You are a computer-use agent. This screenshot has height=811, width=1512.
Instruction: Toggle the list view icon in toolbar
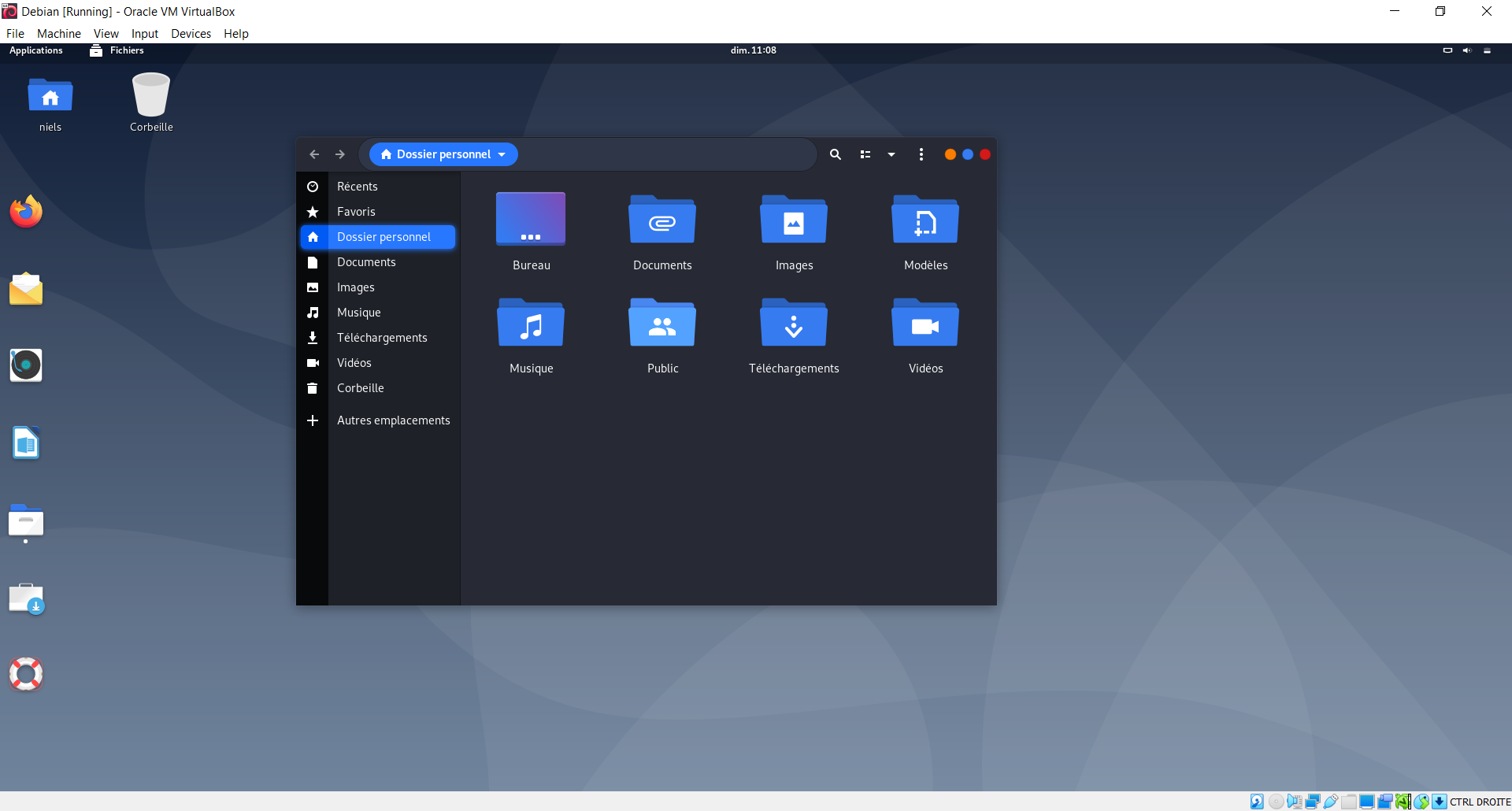point(865,154)
